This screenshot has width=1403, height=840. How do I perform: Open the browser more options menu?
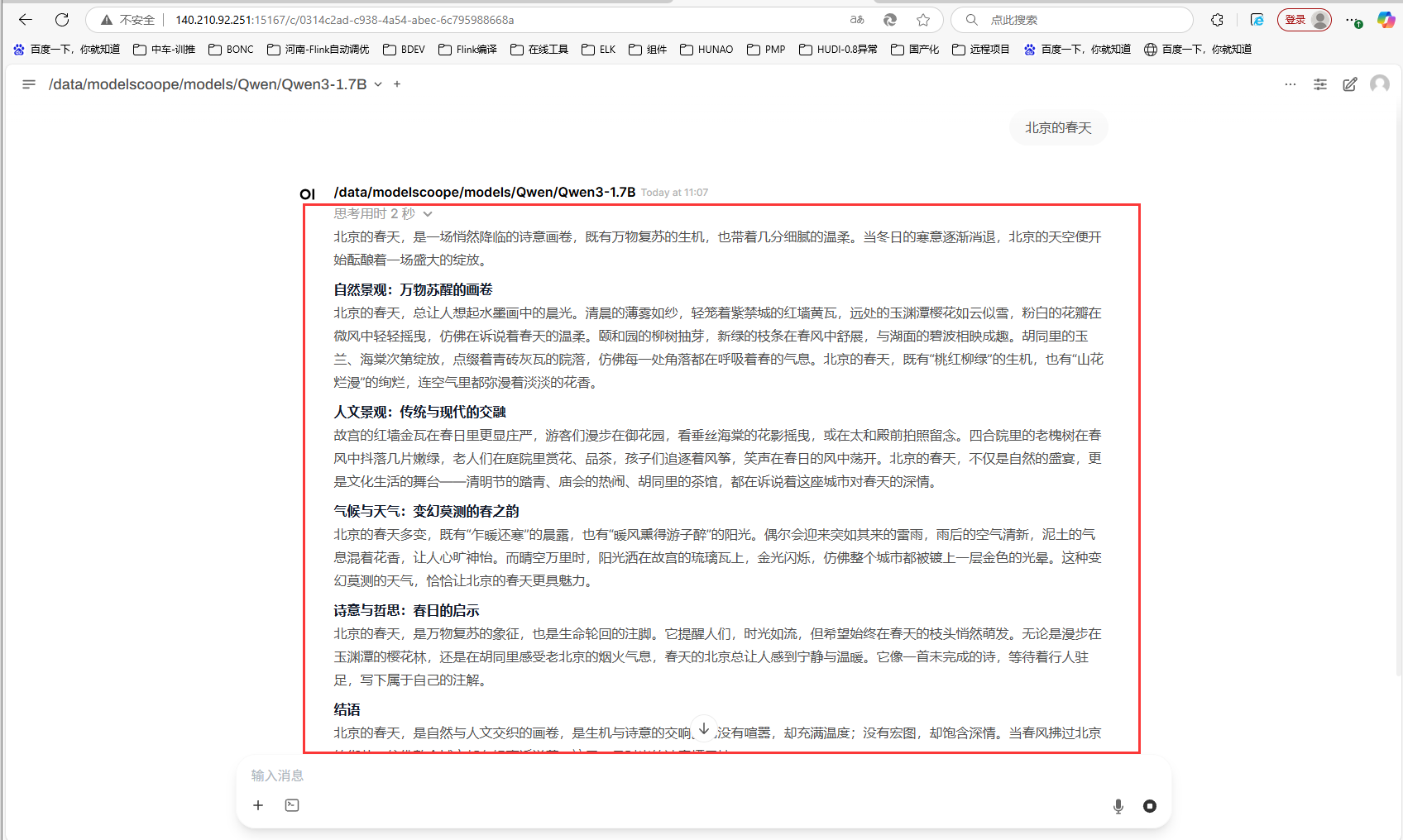coord(1353,20)
